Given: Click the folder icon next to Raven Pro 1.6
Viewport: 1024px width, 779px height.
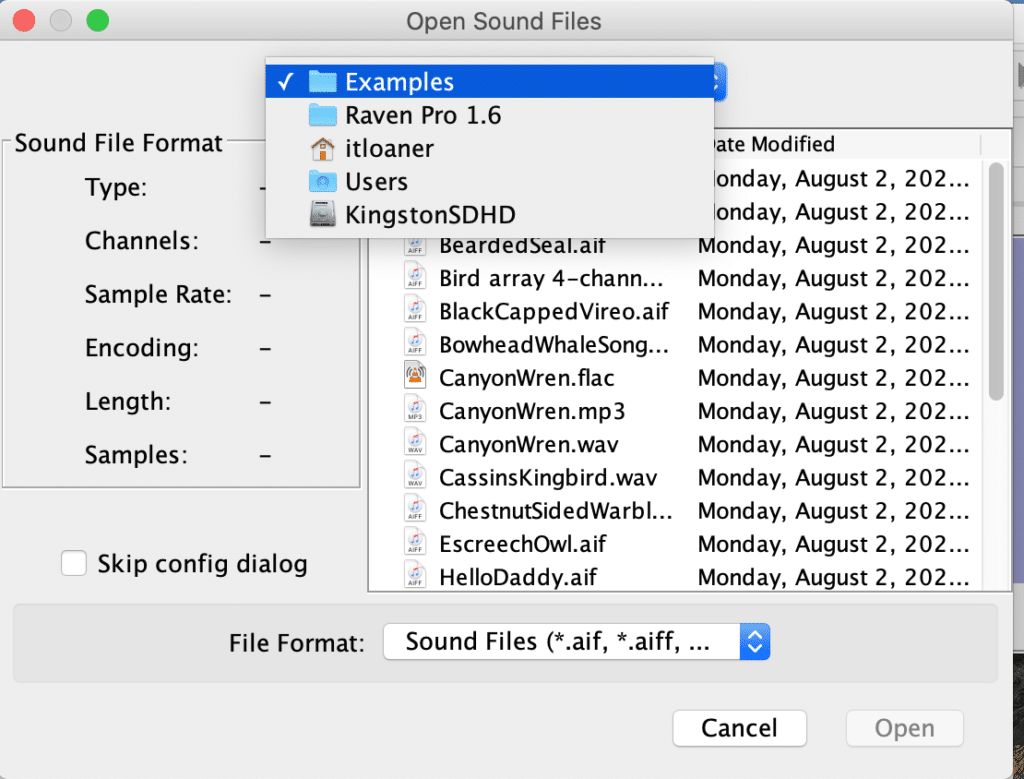Looking at the screenshot, I should coord(322,114).
